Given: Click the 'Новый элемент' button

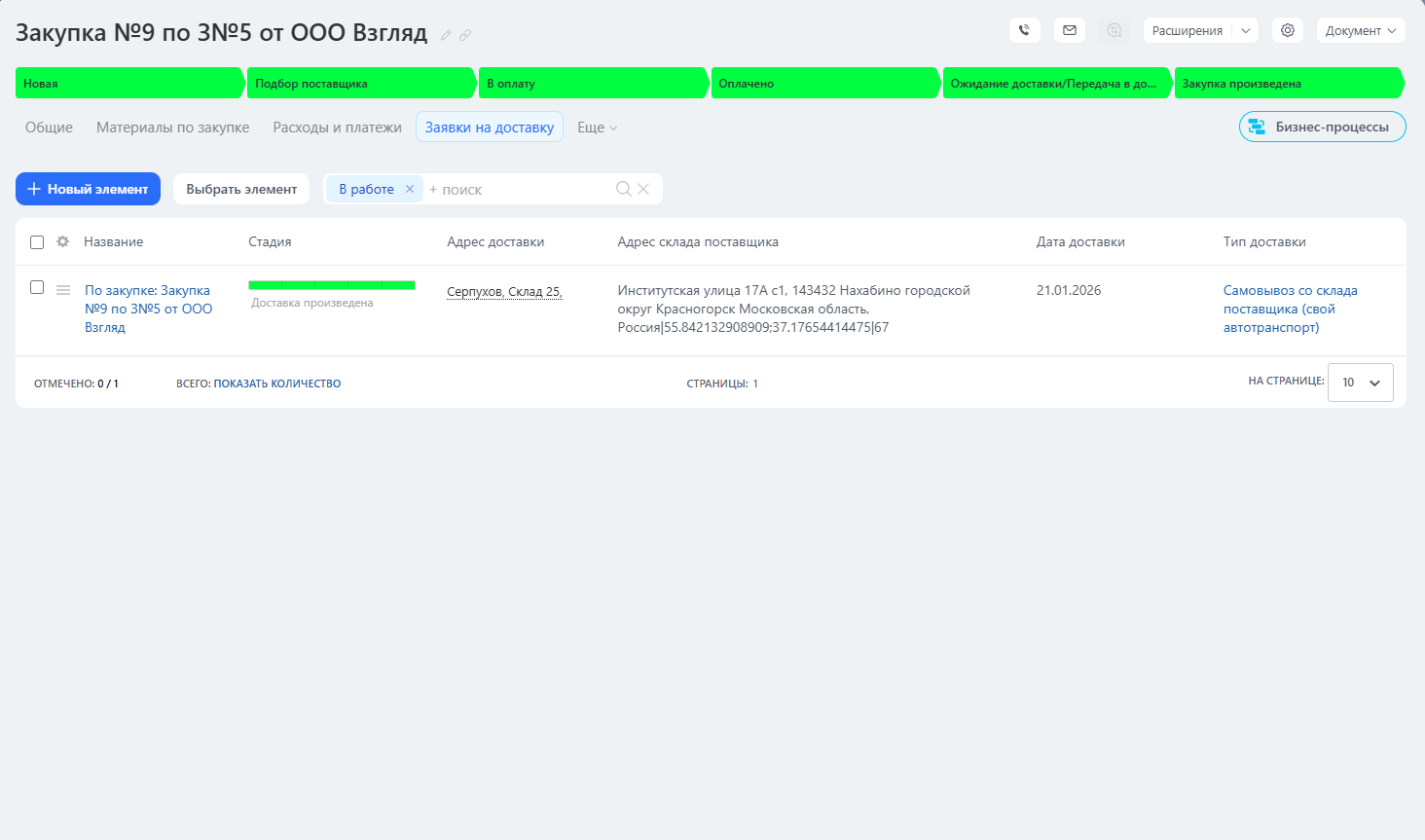Looking at the screenshot, I should 88,189.
